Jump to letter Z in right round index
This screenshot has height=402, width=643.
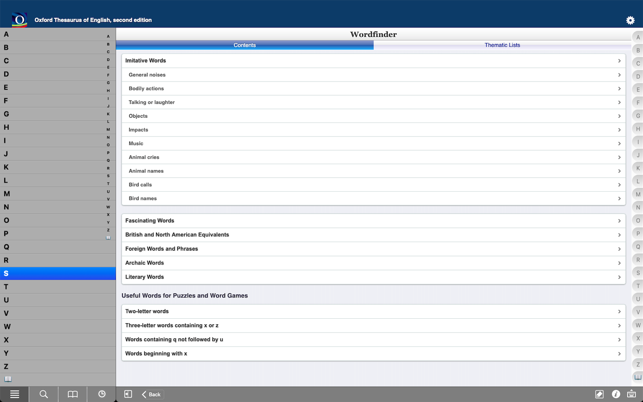(x=638, y=364)
